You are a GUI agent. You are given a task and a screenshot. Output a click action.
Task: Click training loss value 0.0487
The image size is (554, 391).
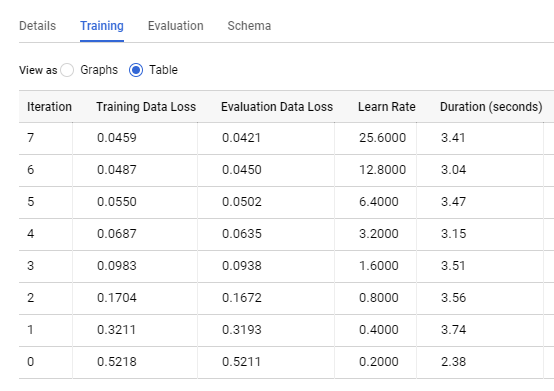(117, 170)
